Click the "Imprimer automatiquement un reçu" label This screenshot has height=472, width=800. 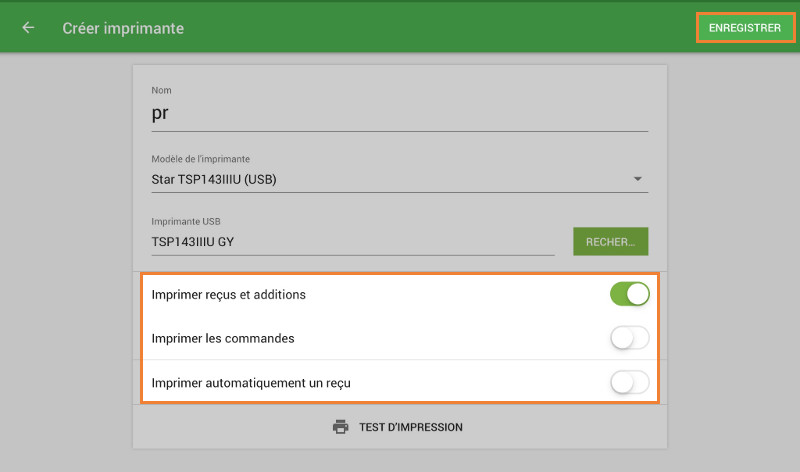[251, 382]
